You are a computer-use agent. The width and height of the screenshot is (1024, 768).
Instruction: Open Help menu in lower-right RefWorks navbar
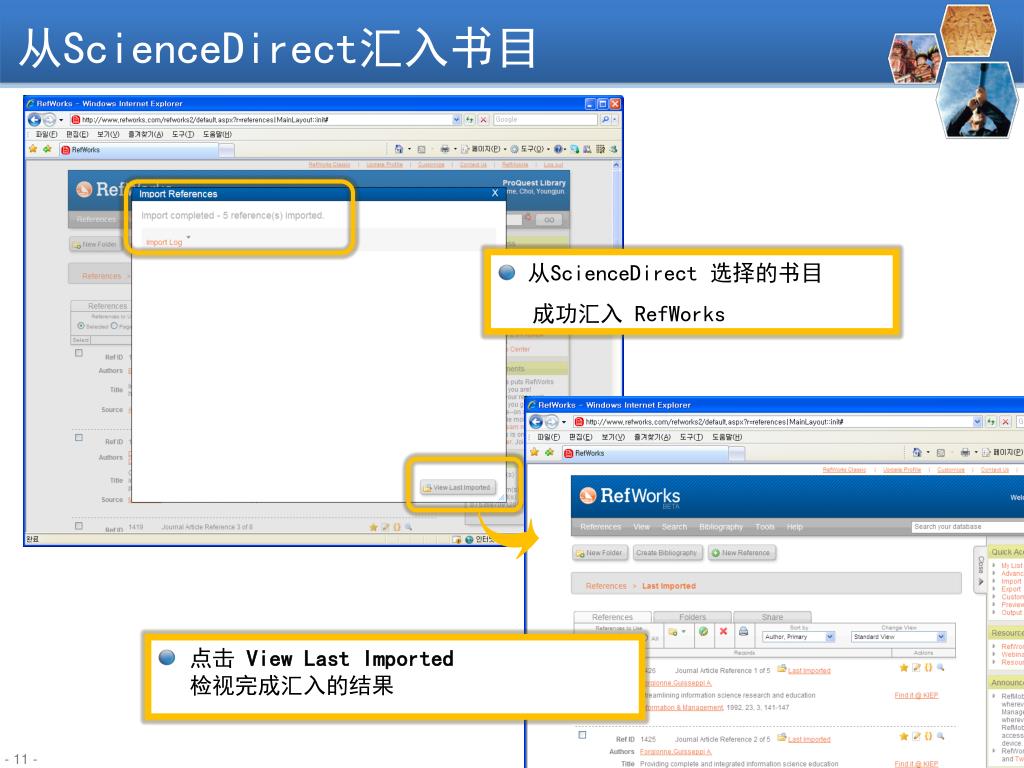pos(795,526)
